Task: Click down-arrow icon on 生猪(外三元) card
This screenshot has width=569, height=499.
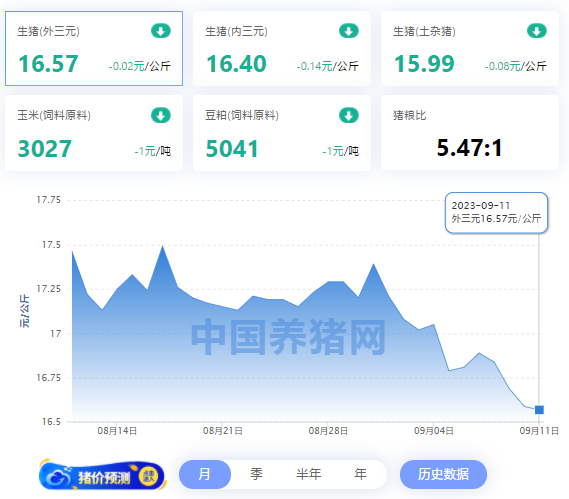Action: tap(161, 31)
